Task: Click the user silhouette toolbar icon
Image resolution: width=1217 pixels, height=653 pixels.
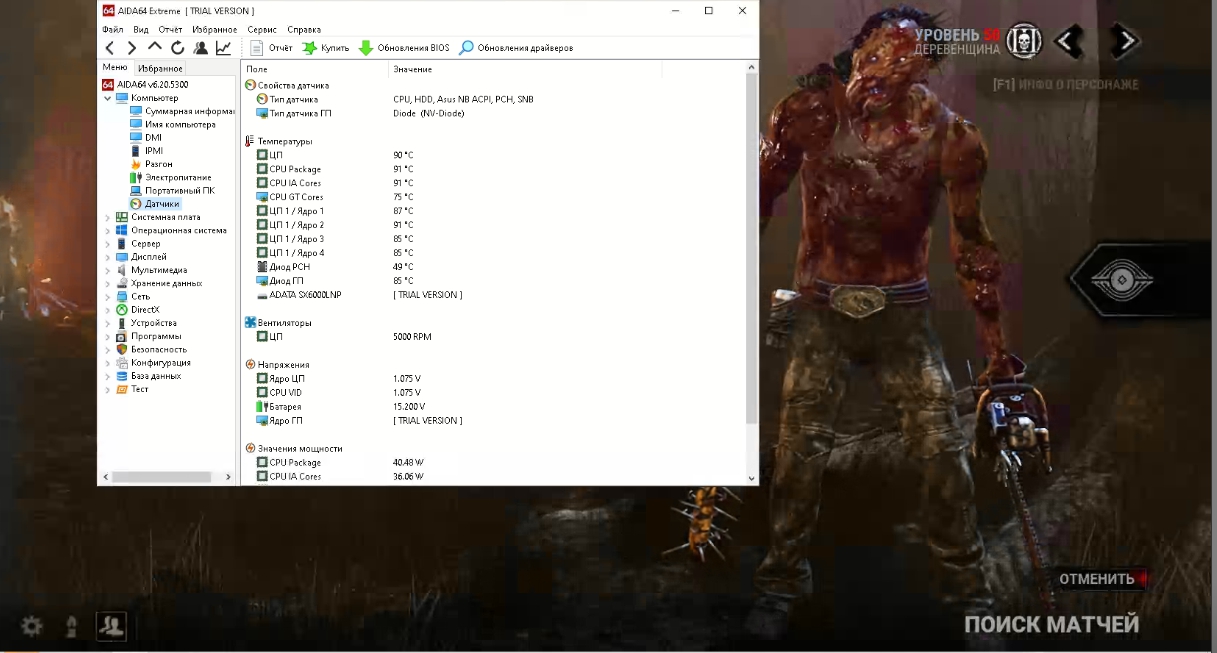Action: pyautogui.click(x=201, y=47)
